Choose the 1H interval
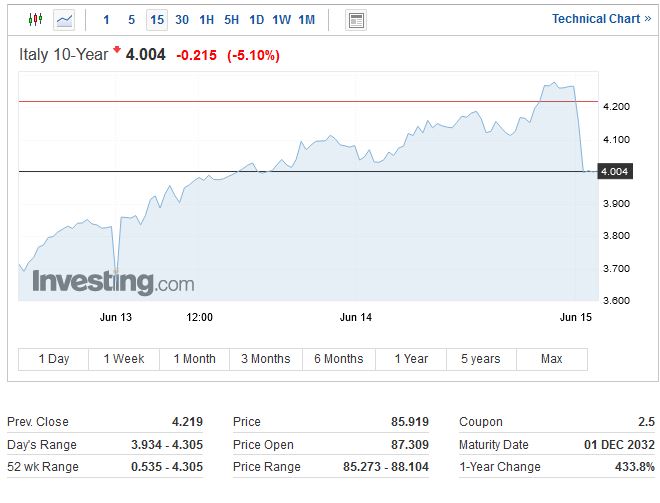The image size is (660, 503). tap(207, 19)
